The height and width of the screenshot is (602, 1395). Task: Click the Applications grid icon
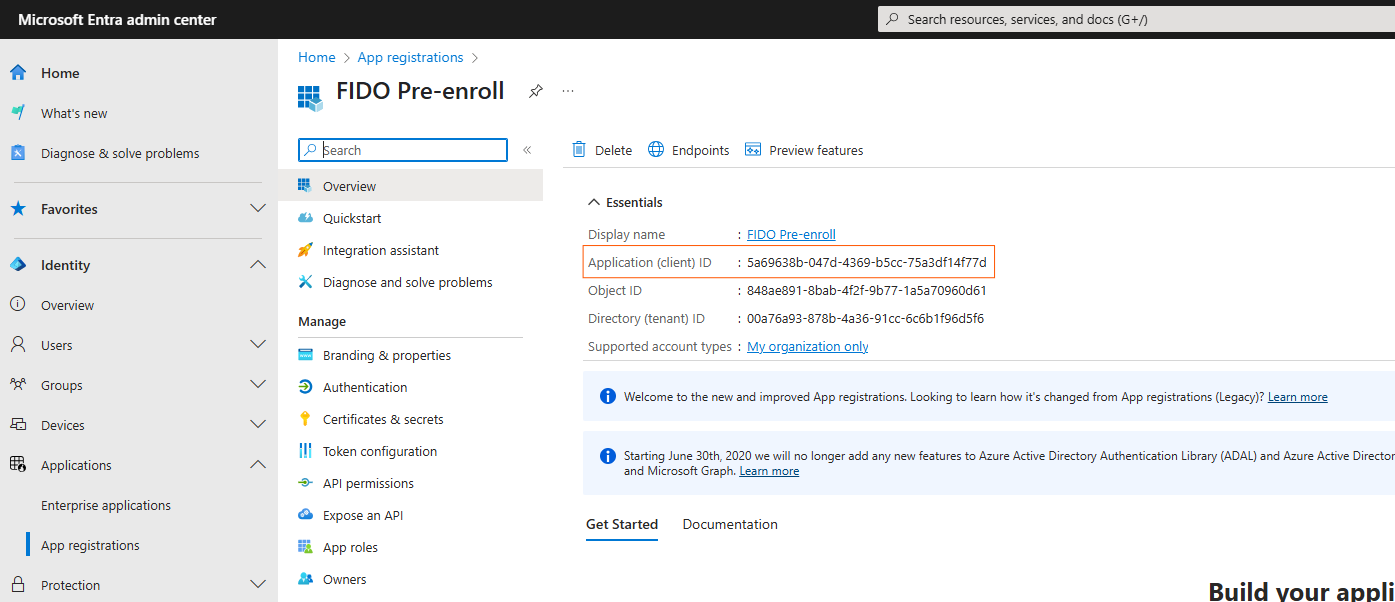(x=17, y=465)
